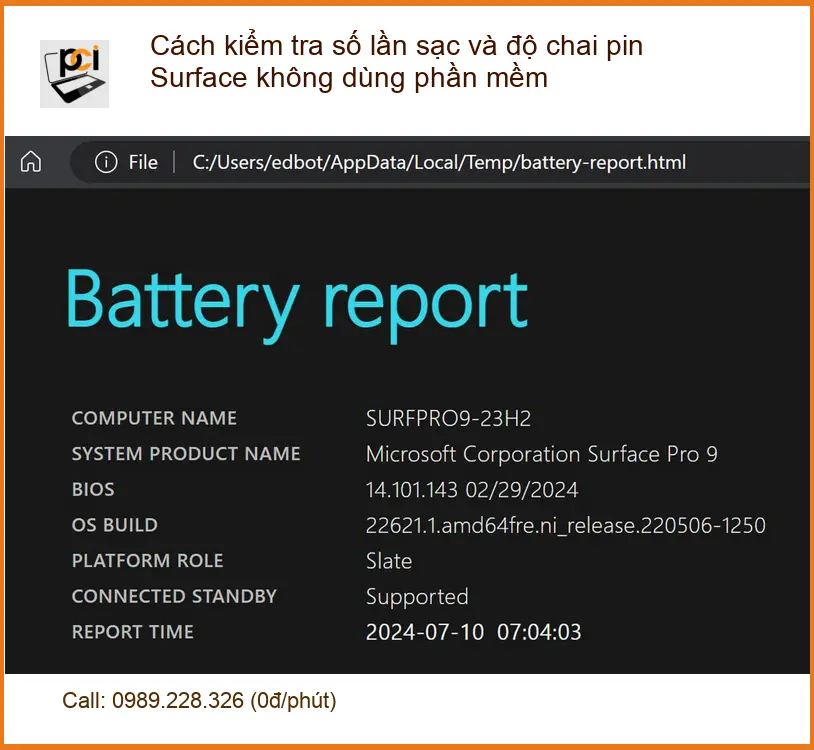The width and height of the screenshot is (814, 750).
Task: Click the File label in address bar
Action: (x=143, y=162)
